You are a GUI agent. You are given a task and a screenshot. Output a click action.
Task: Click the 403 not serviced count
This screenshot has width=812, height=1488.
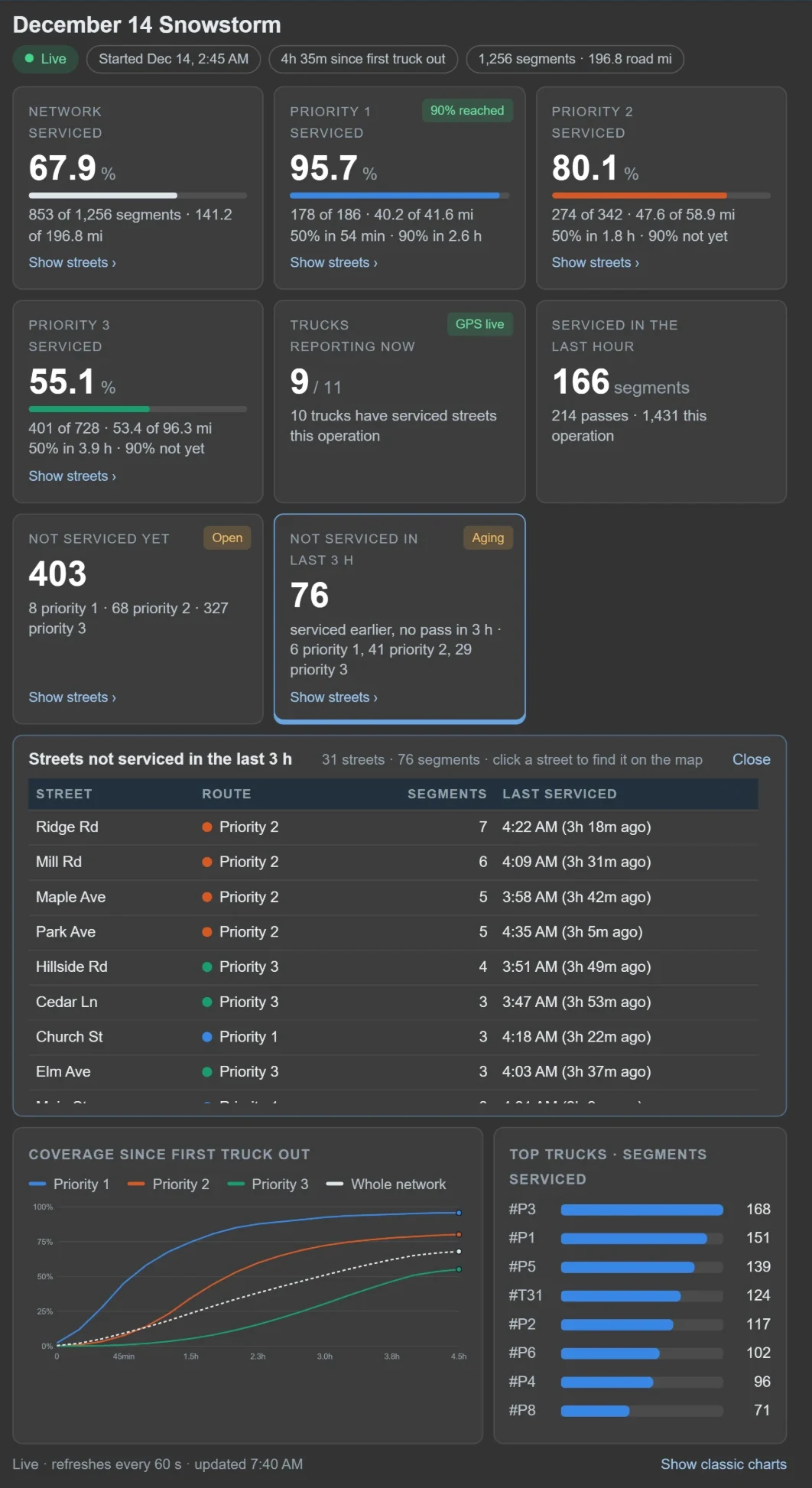[58, 574]
